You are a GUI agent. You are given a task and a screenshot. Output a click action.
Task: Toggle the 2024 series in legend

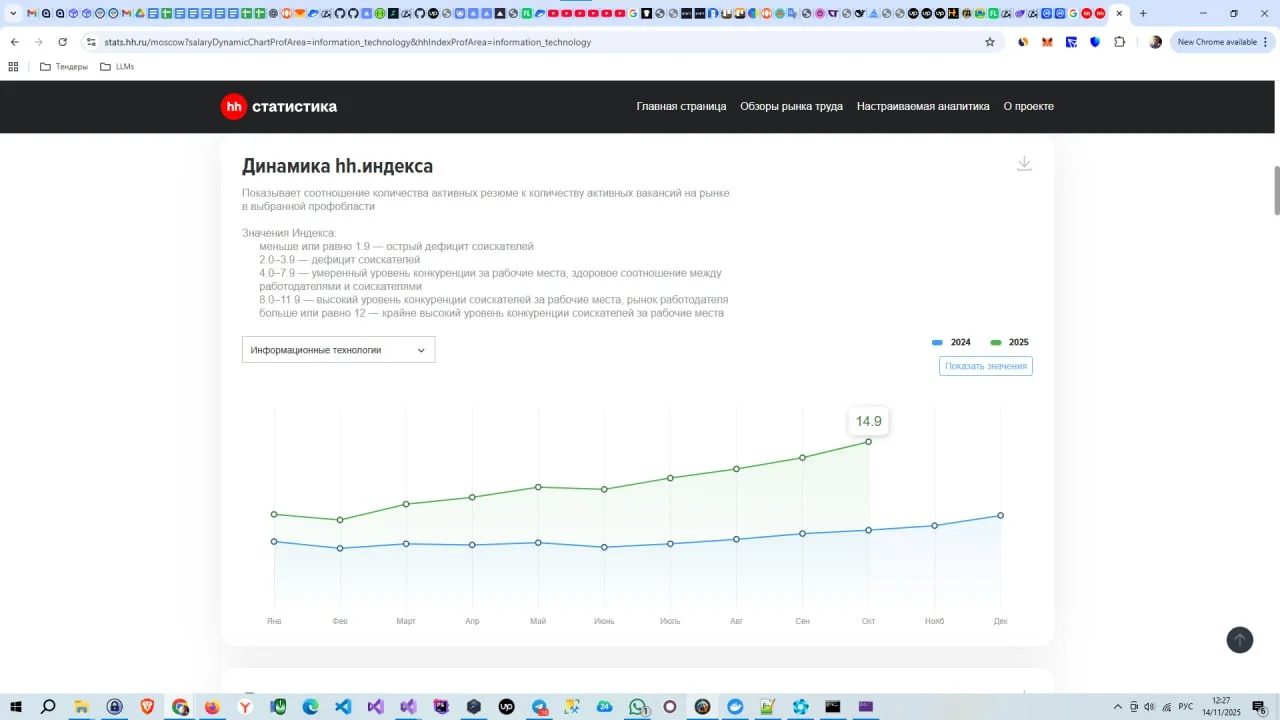pos(952,342)
